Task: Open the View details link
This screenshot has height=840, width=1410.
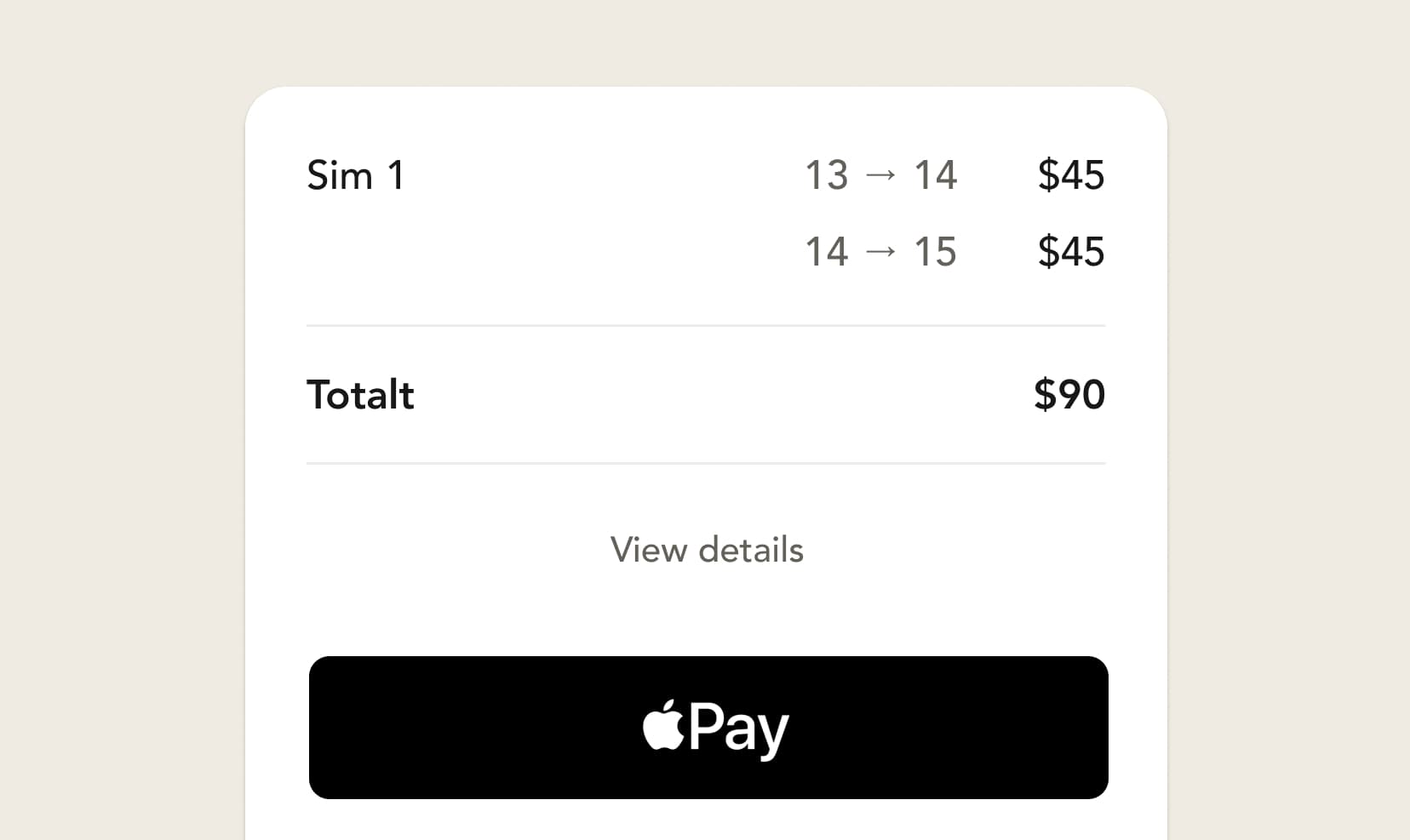Action: [707, 550]
